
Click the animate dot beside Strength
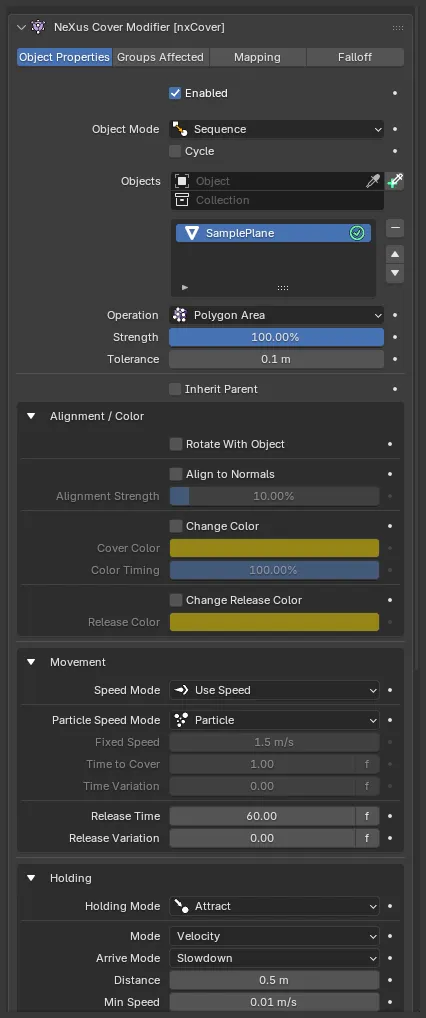point(395,337)
